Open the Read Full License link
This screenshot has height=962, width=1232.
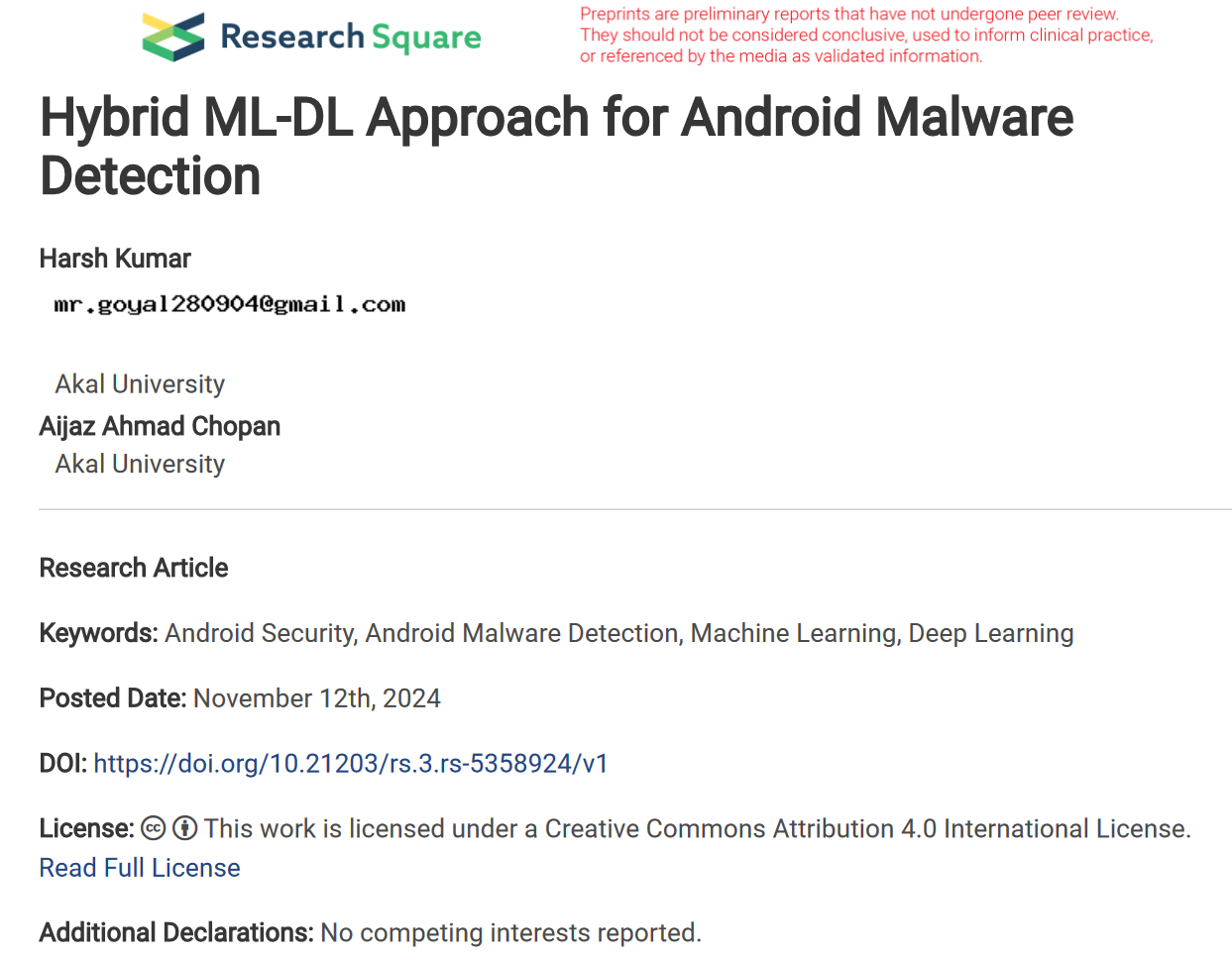pyautogui.click(x=140, y=868)
